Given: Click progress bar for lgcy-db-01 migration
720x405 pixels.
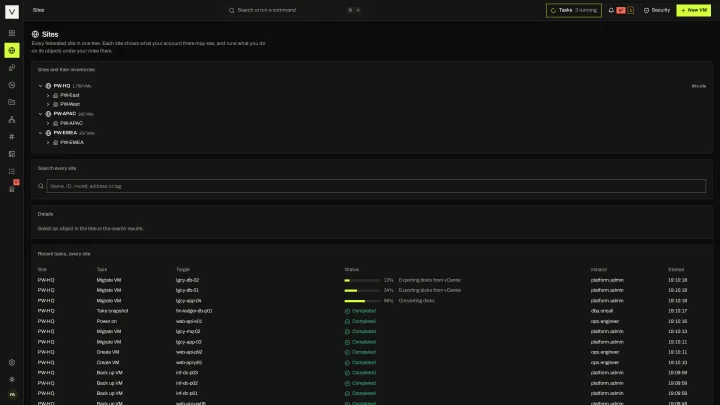Looking at the screenshot, I should [362, 290].
